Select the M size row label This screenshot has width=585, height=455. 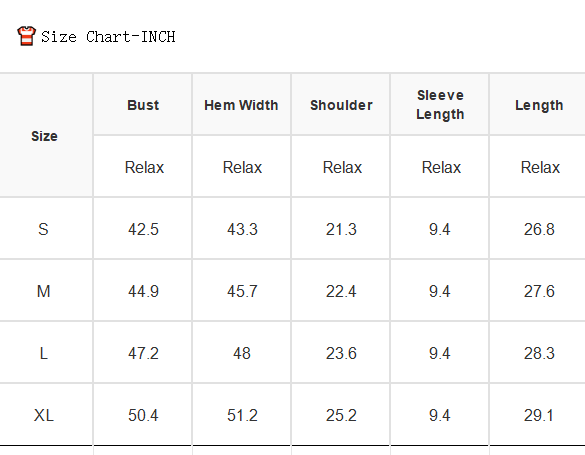[x=44, y=291]
